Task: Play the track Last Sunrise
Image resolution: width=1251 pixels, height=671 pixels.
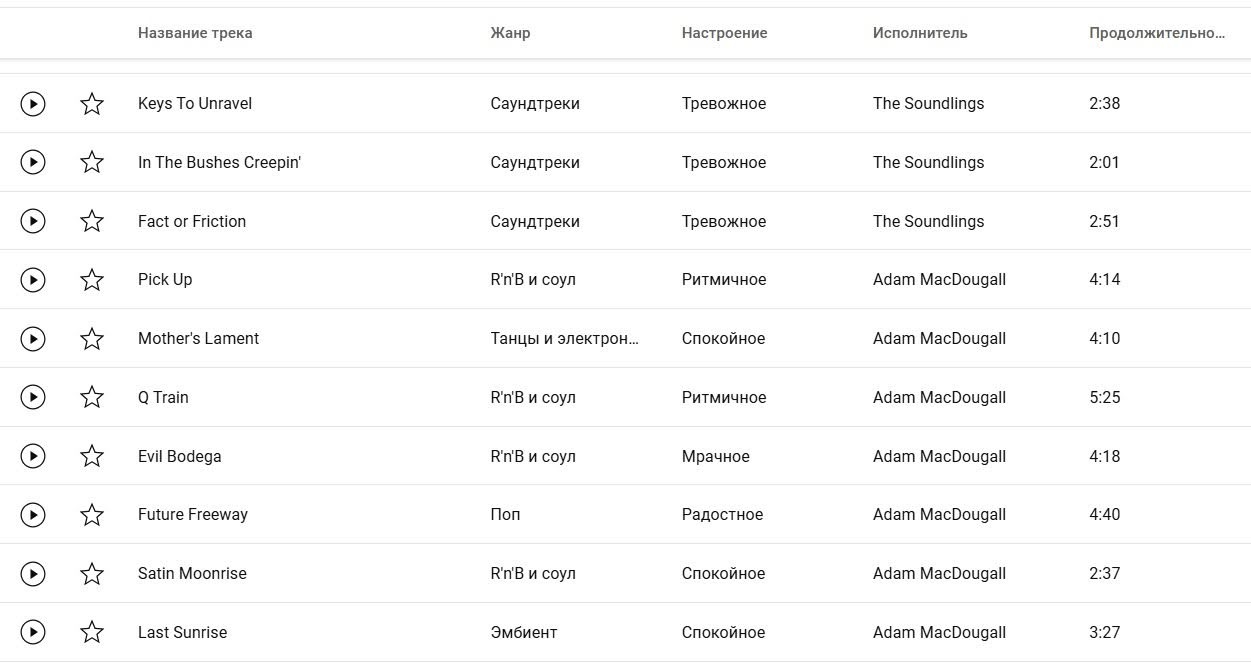Action: 33,633
